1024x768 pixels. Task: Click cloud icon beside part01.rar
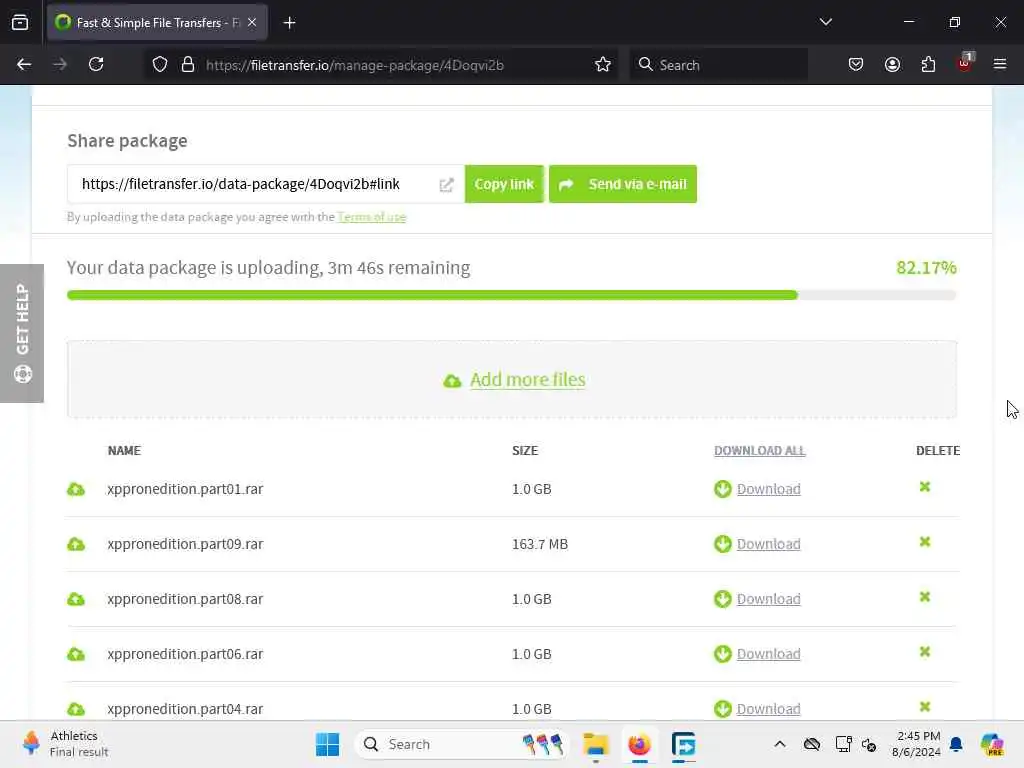[76, 489]
